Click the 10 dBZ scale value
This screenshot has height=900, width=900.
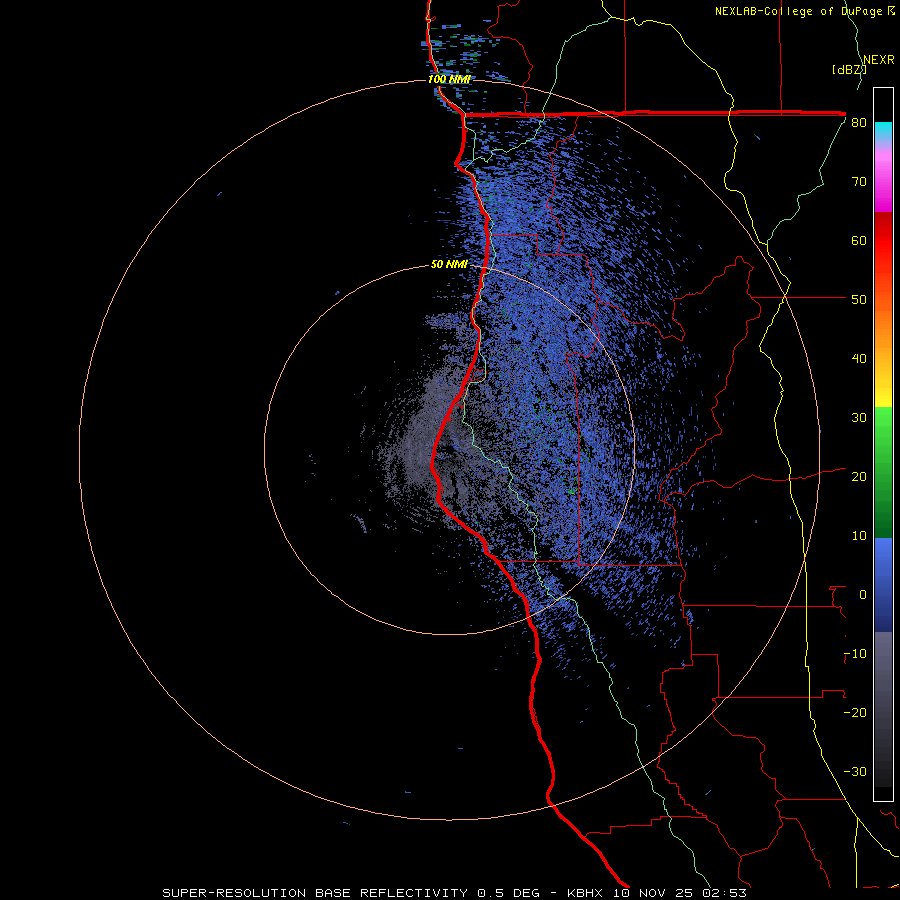pos(859,537)
